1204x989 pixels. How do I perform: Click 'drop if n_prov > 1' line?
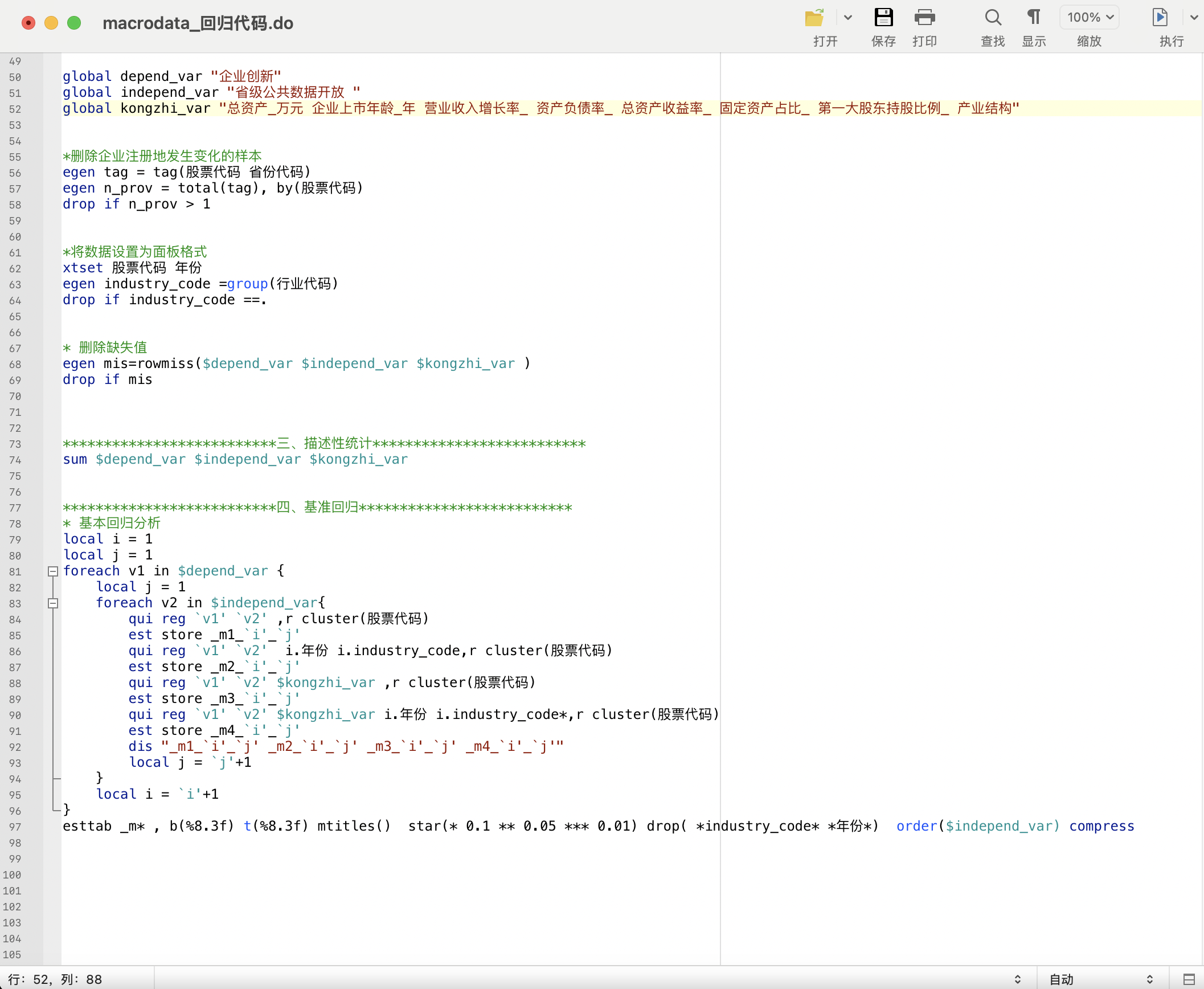click(137, 204)
